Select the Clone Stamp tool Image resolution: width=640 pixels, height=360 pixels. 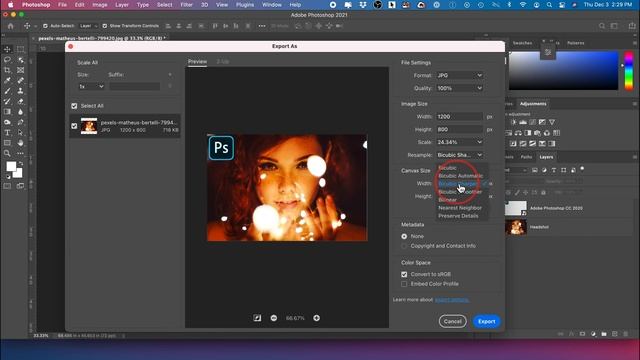pyautogui.click(x=20, y=91)
